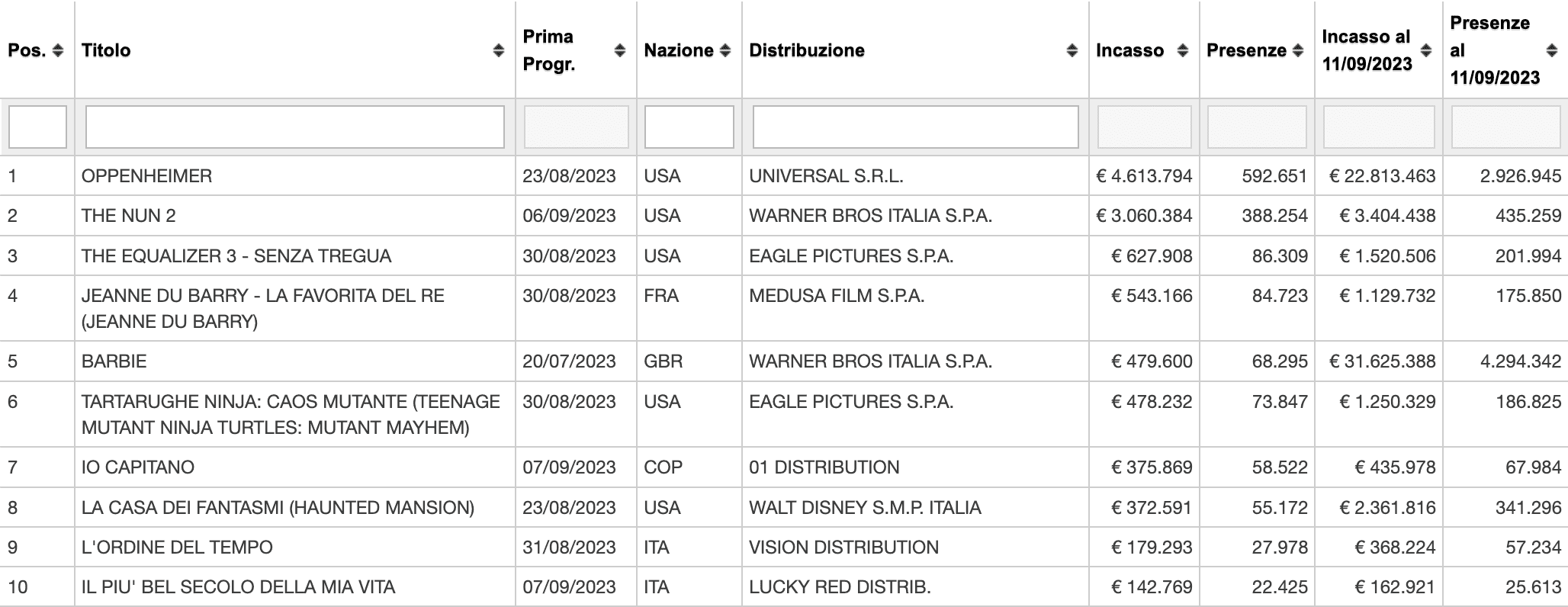The image size is (1568, 607).
Task: Select the IO CAPITANO title
Action: pyautogui.click(x=138, y=467)
